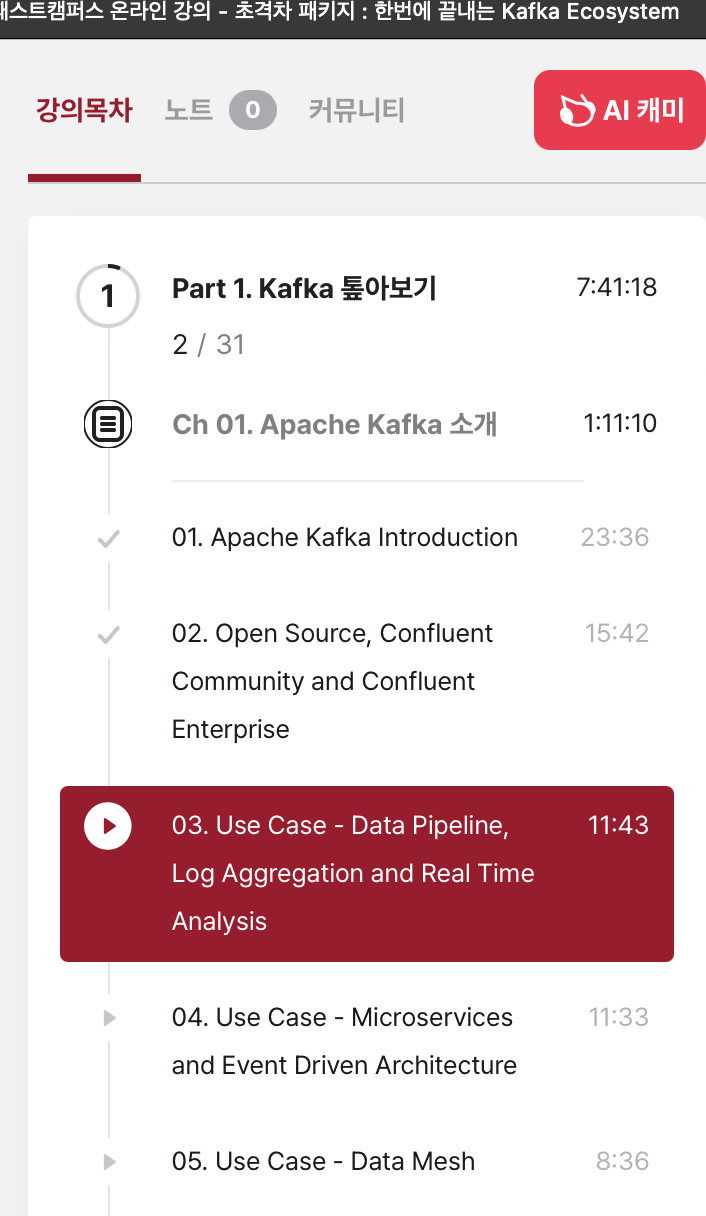The image size is (706, 1216).
Task: Click the play icon of lecture 03
Action: (108, 826)
